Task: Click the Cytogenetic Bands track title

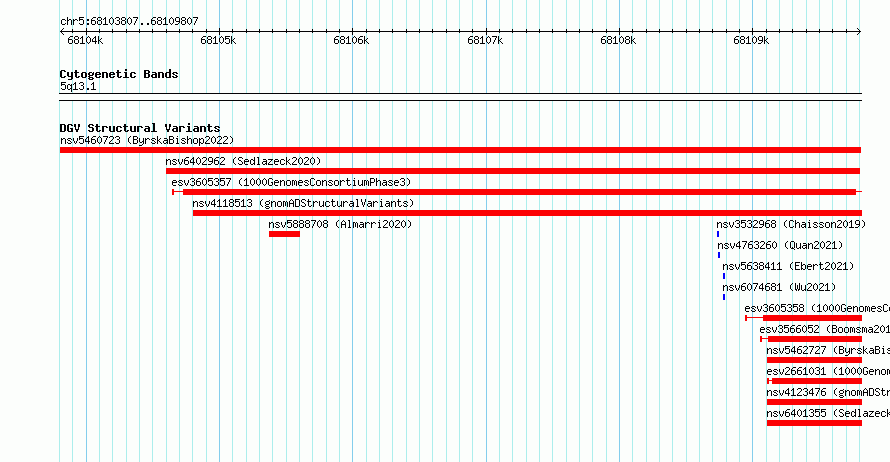Action: pyautogui.click(x=119, y=74)
